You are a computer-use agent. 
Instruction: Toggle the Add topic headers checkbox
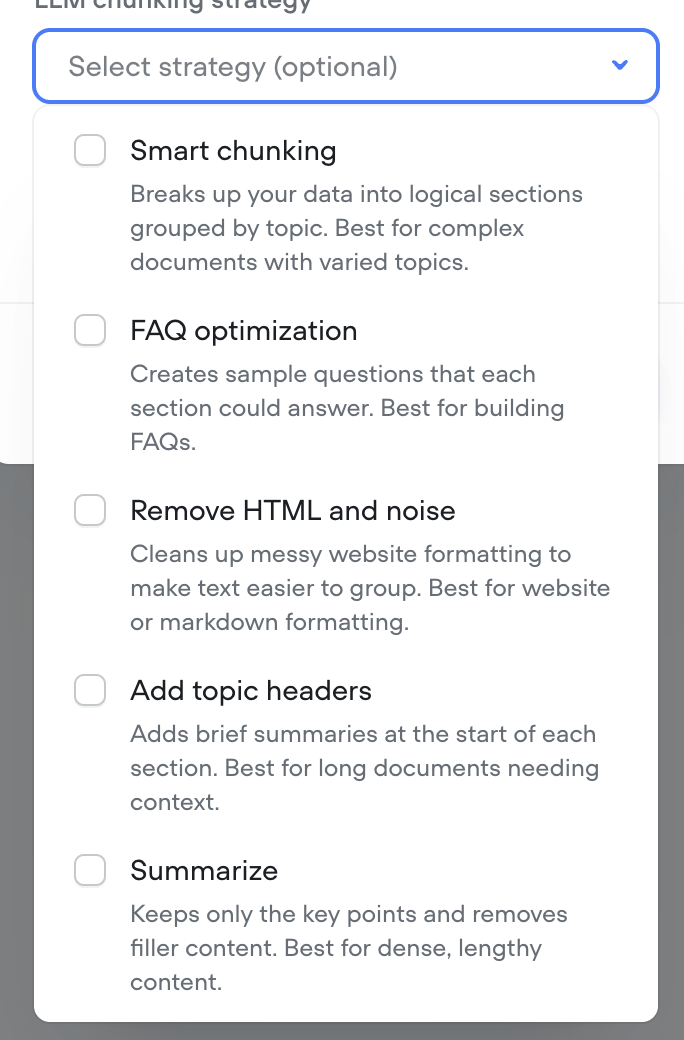(90, 690)
